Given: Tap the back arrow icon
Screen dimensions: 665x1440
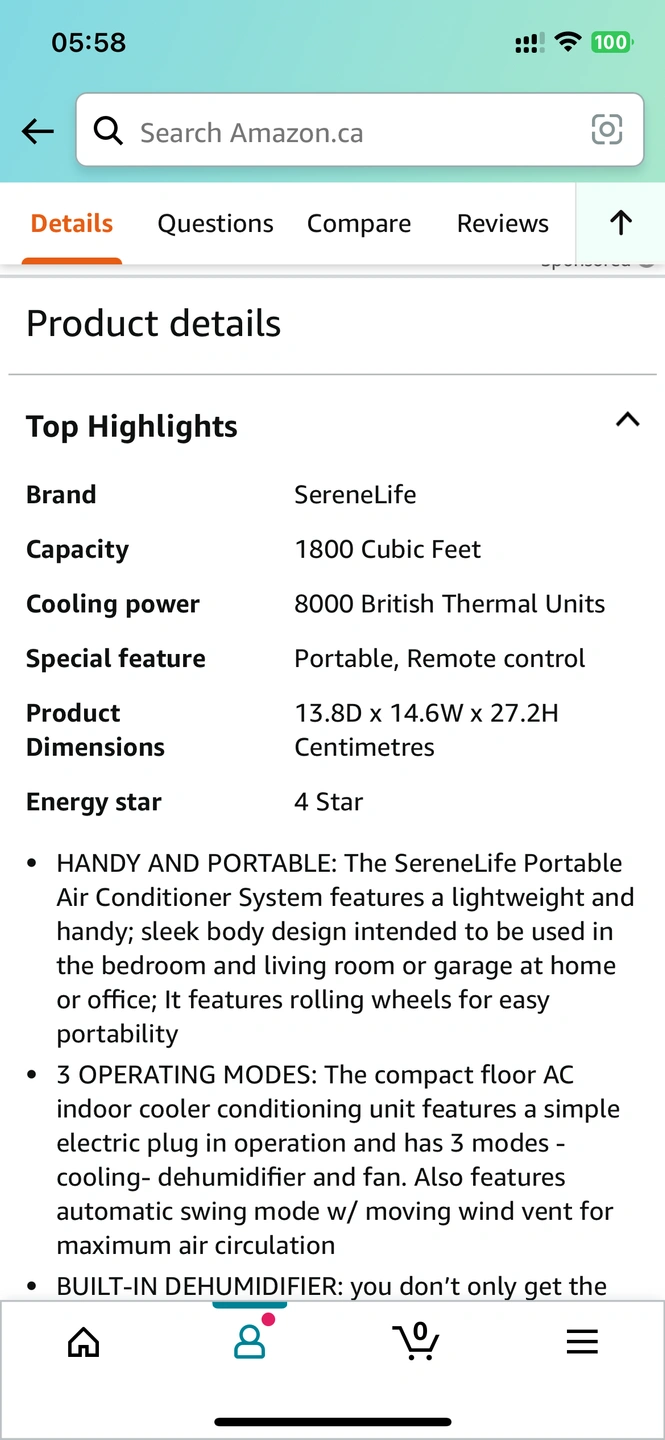Looking at the screenshot, I should 38,131.
